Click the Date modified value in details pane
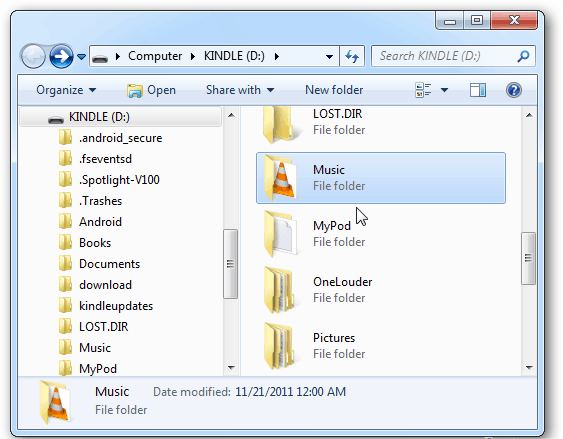The width and height of the screenshot is (563, 439). point(290,392)
